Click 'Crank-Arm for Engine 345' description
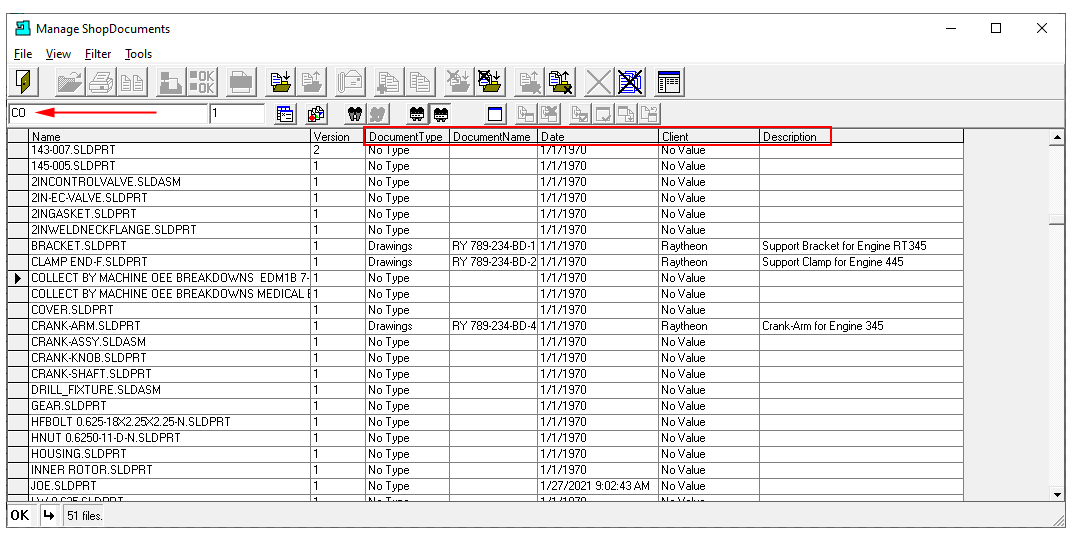 (823, 326)
